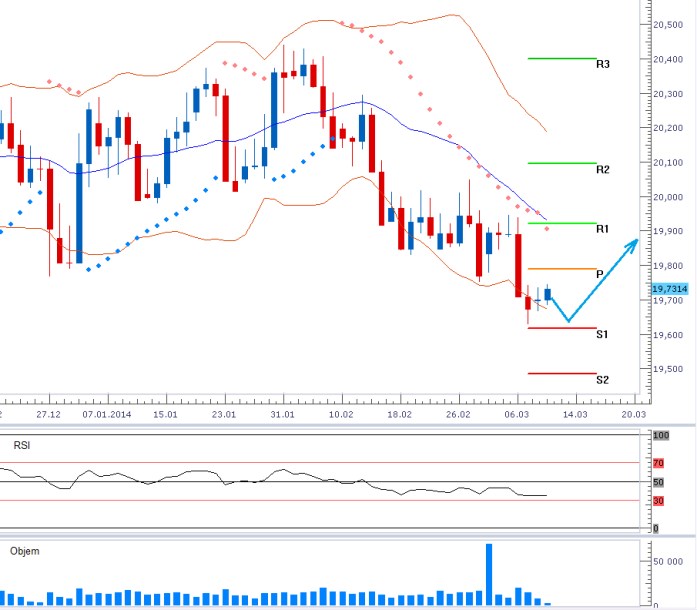Click the tallest volume spike bar
The image size is (697, 610).
point(489,574)
